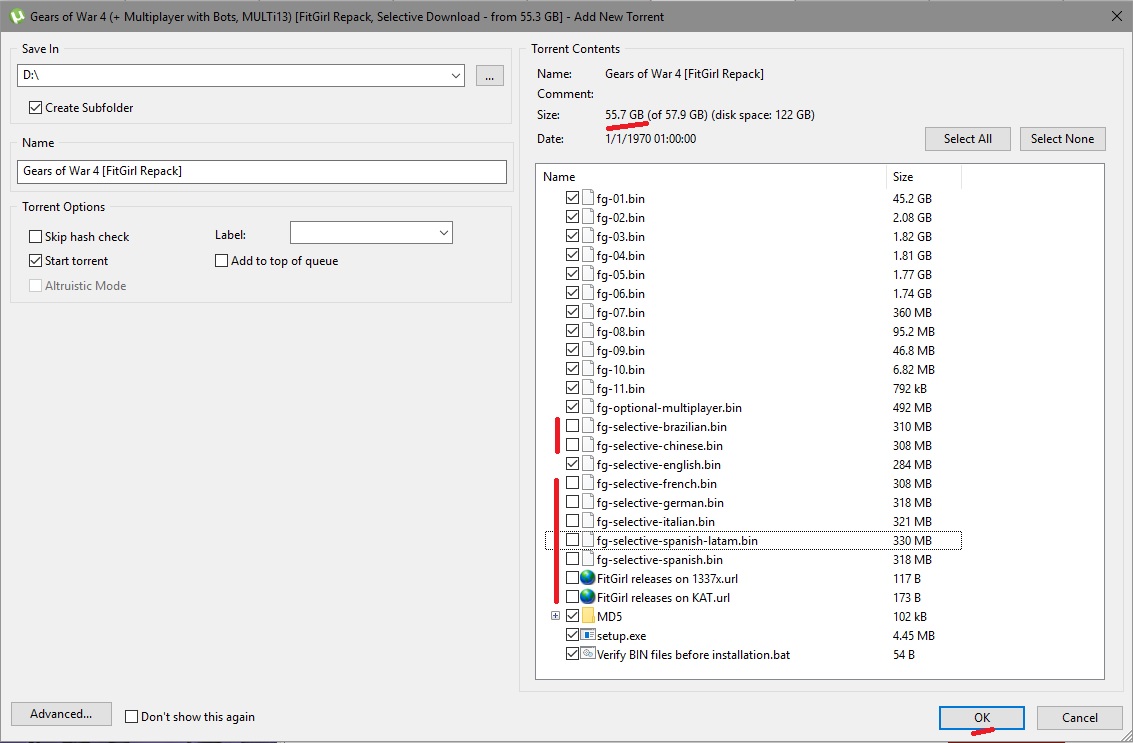
Task: Select the fg-05.bin file name
Action: point(621,275)
